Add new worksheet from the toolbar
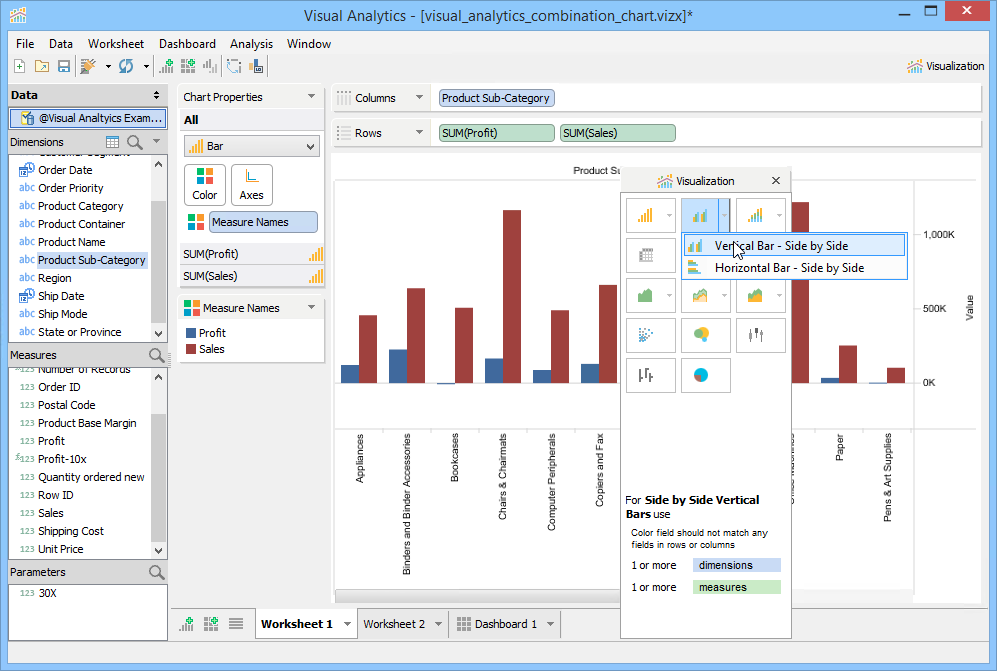Viewport: 997px width, 671px height. tap(167, 66)
